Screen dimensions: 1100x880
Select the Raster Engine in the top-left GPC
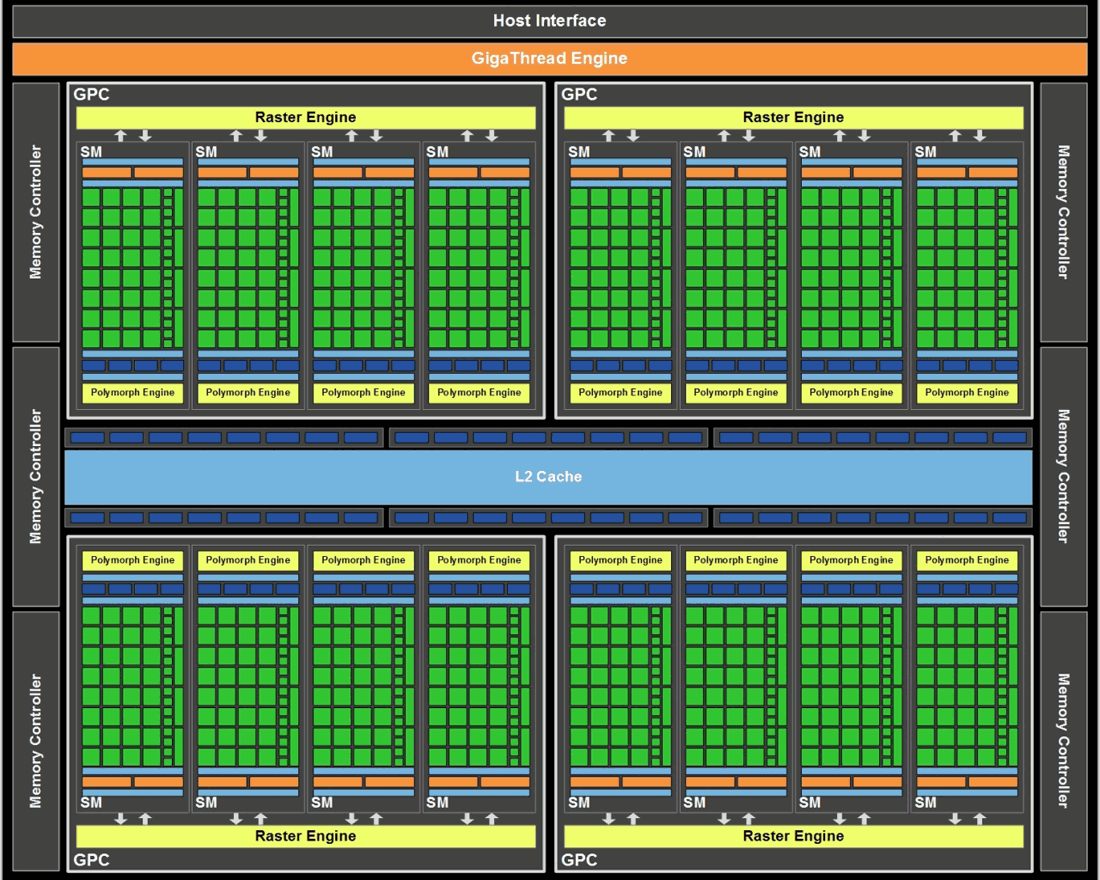(x=305, y=118)
